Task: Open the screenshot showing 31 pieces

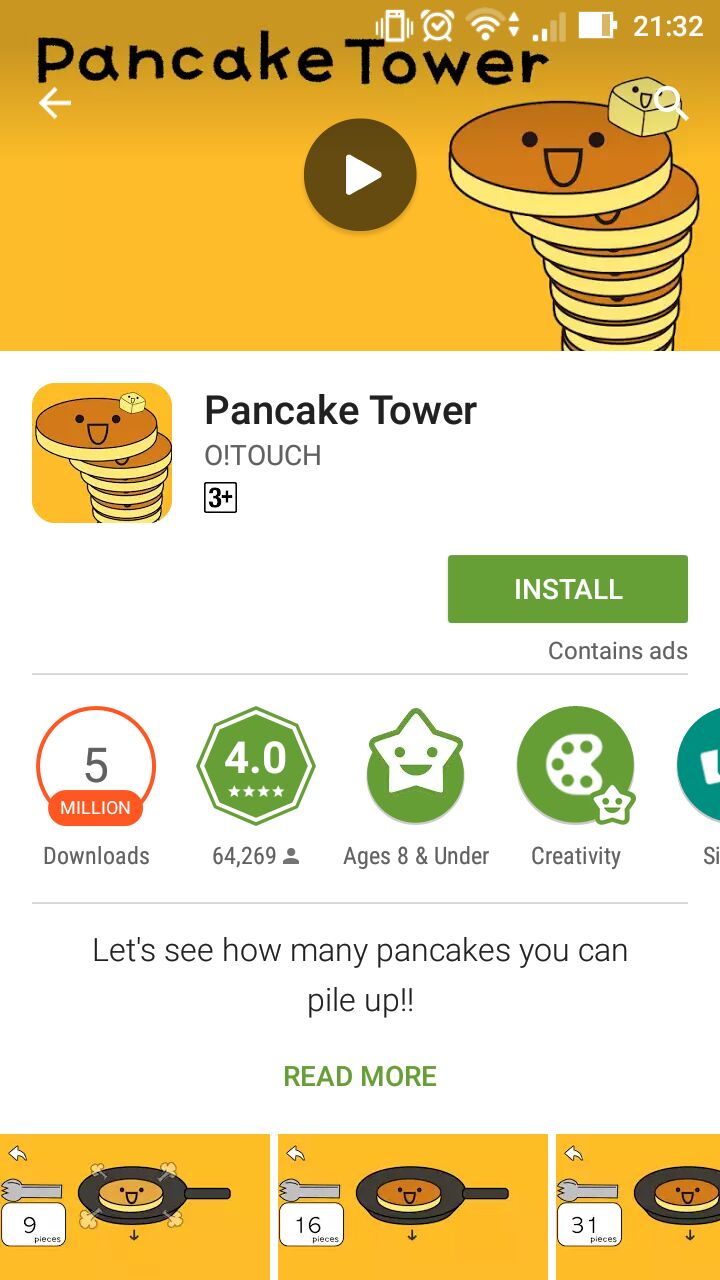Action: (x=638, y=1207)
